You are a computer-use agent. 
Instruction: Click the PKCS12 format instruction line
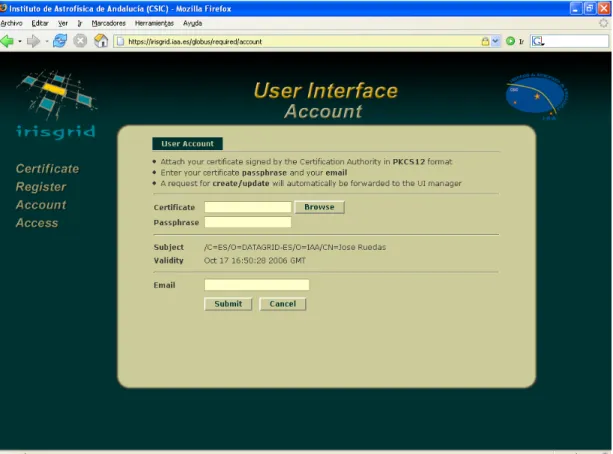(x=306, y=162)
